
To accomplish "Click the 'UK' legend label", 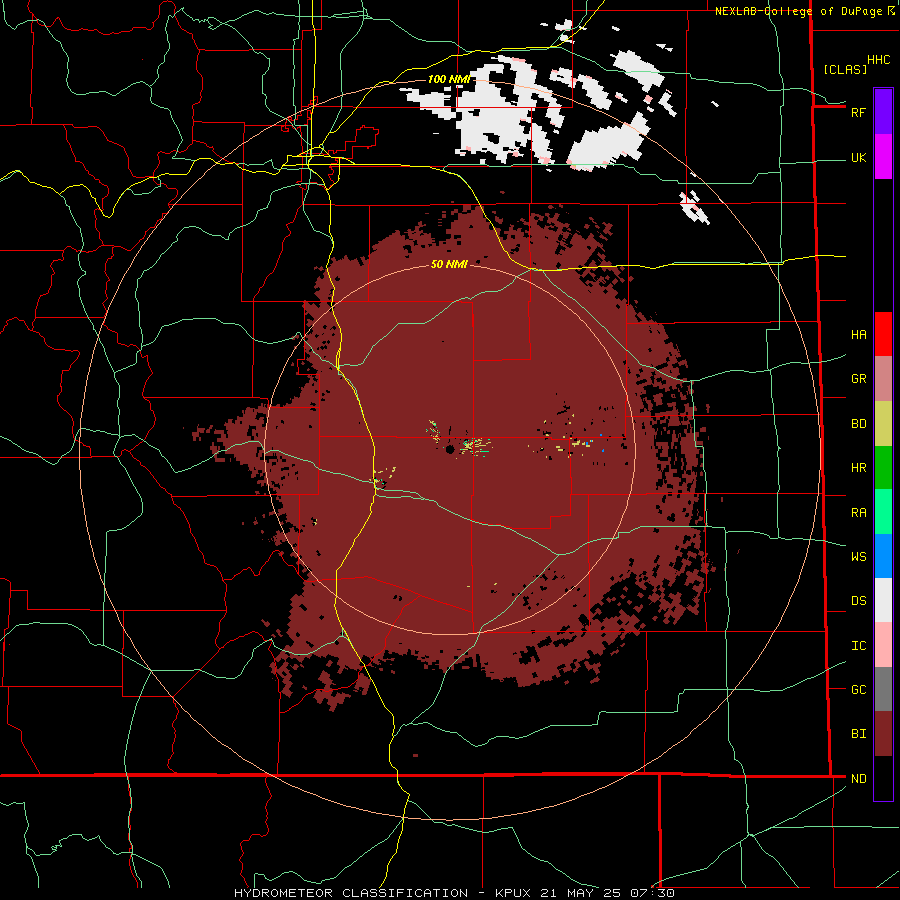I will (858, 157).
